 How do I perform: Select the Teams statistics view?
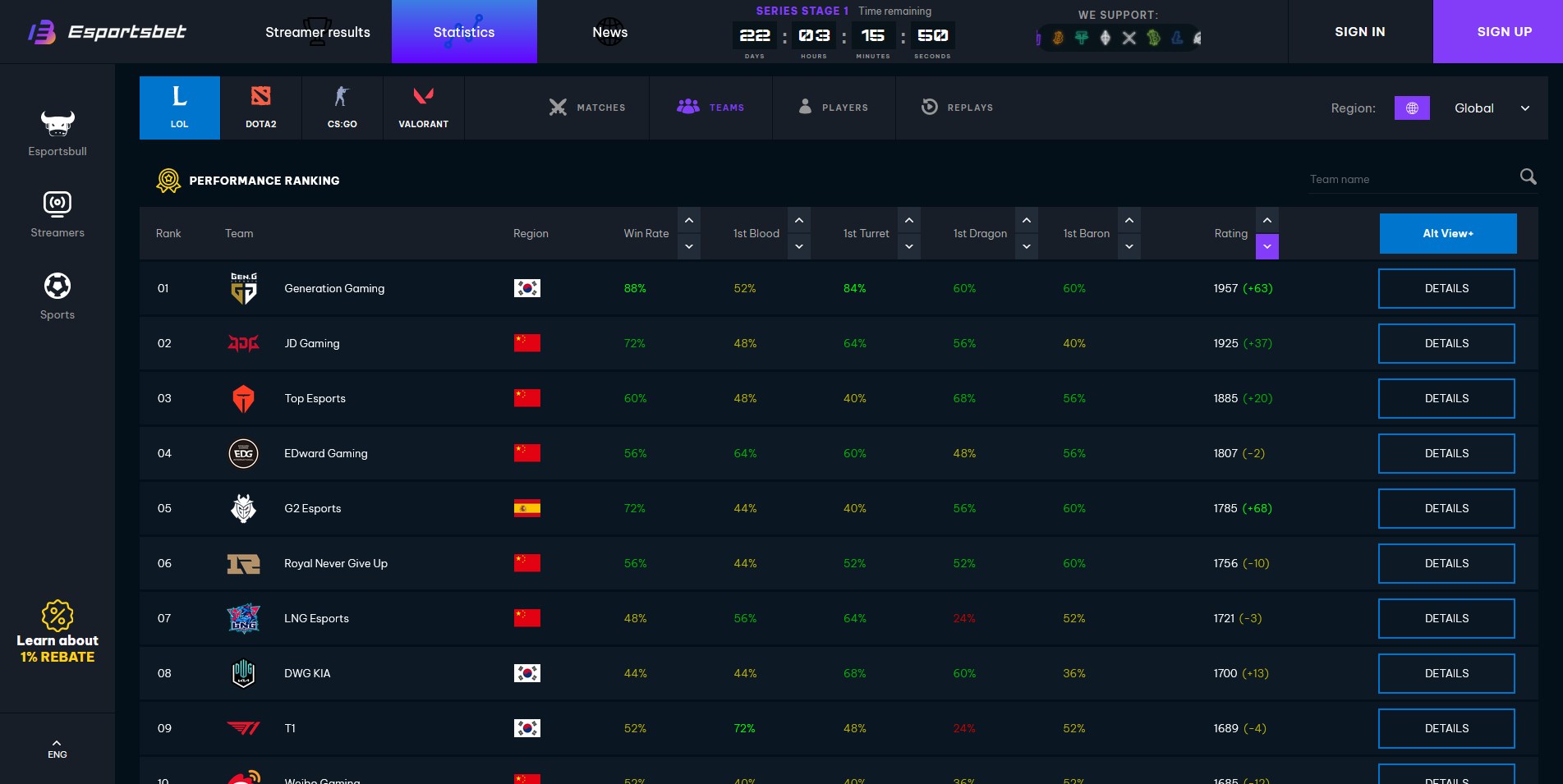tap(711, 107)
